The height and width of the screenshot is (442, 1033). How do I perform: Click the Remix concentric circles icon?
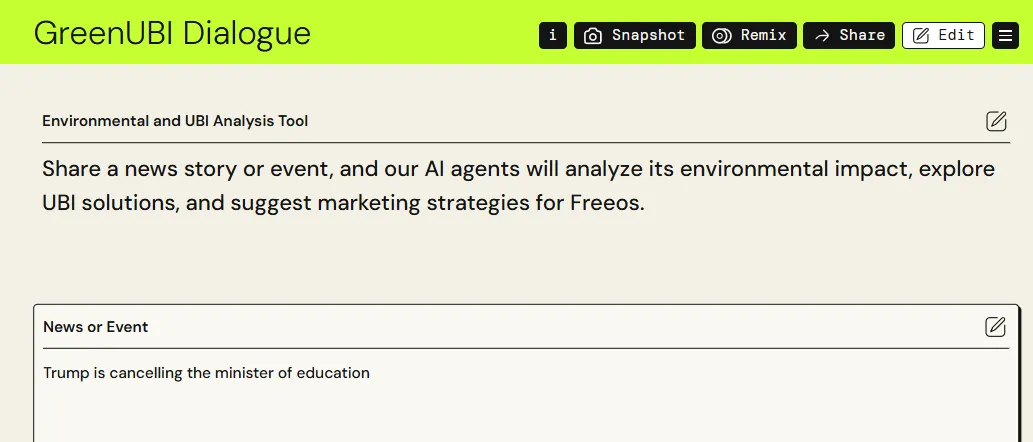tap(721, 36)
